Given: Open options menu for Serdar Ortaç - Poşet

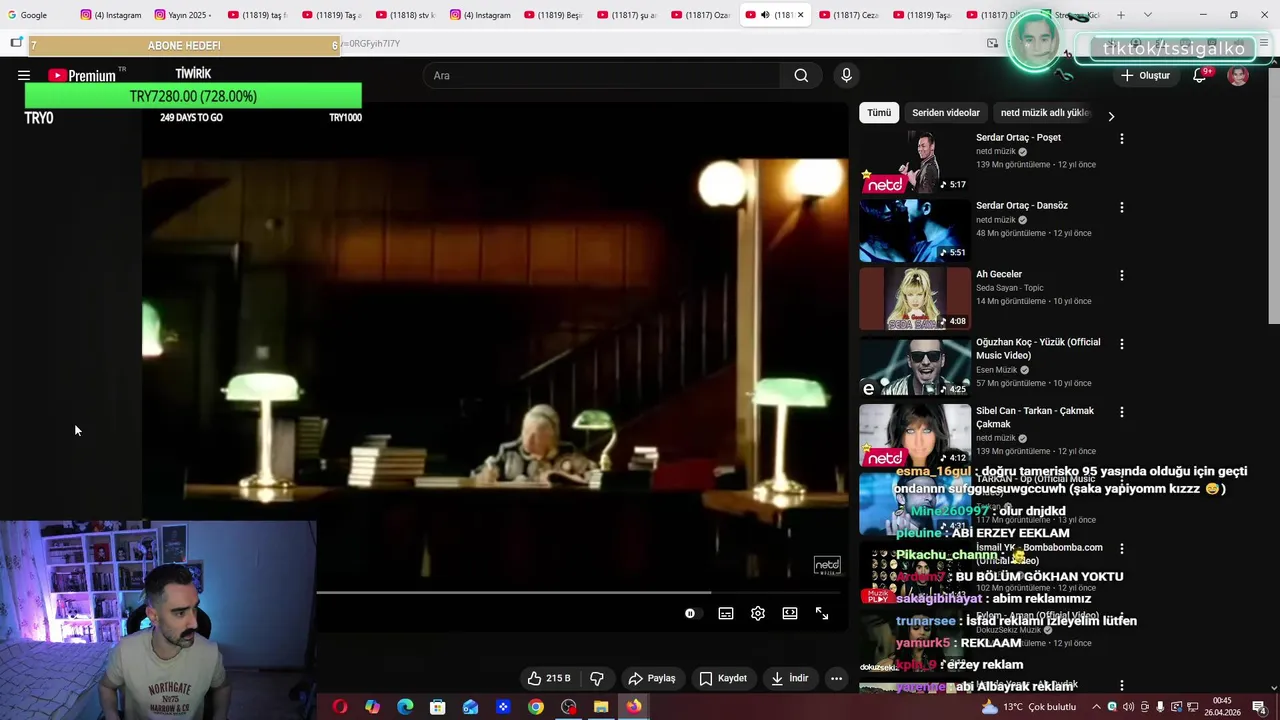Looking at the screenshot, I should [x=1121, y=139].
